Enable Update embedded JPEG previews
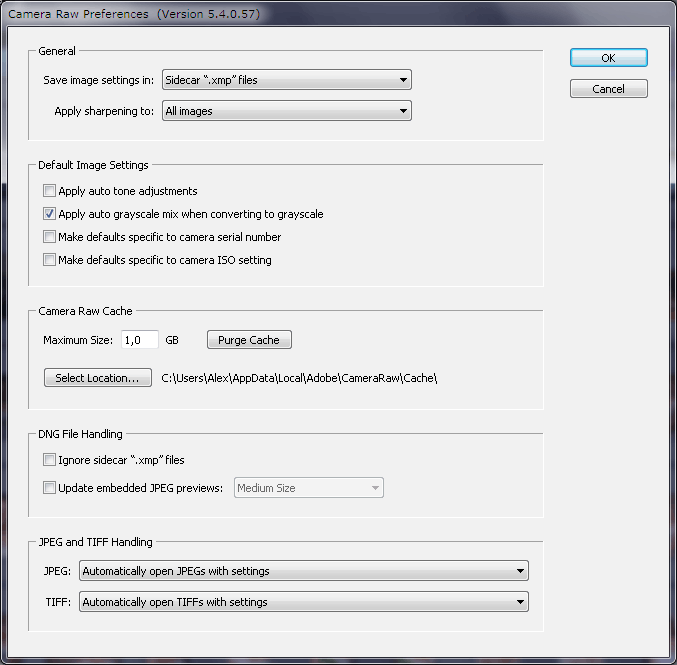Viewport: 677px width, 665px height. point(49,488)
